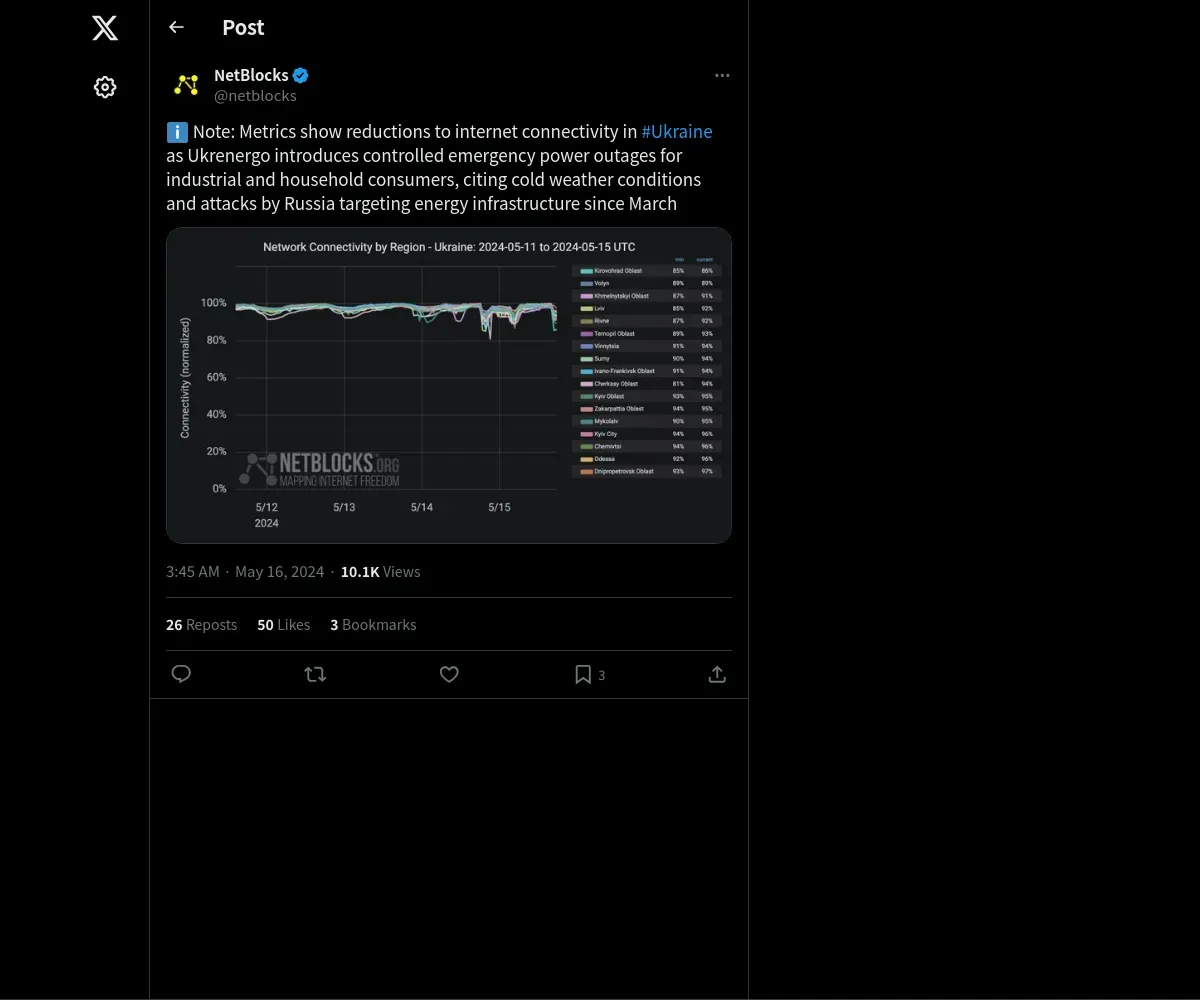Click the 3 Bookmarks count
The height and width of the screenshot is (1000, 1200).
373,624
